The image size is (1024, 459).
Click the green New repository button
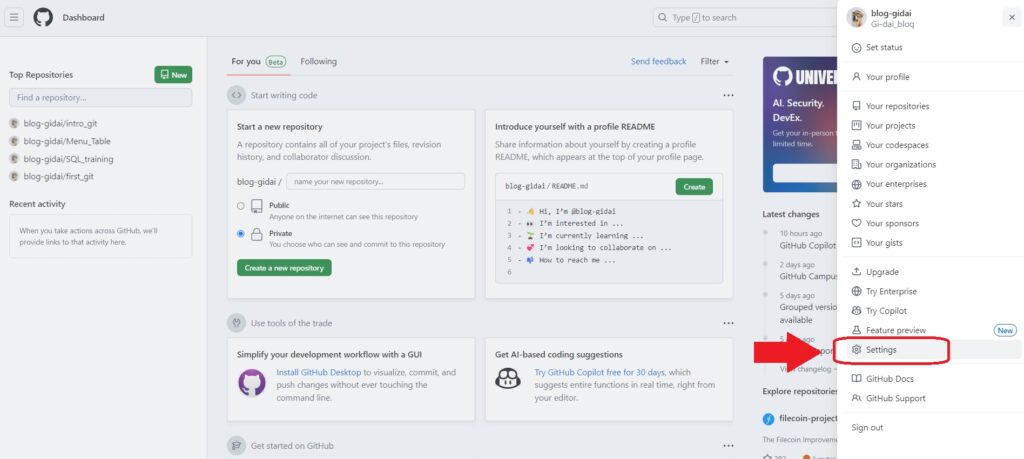coord(173,74)
